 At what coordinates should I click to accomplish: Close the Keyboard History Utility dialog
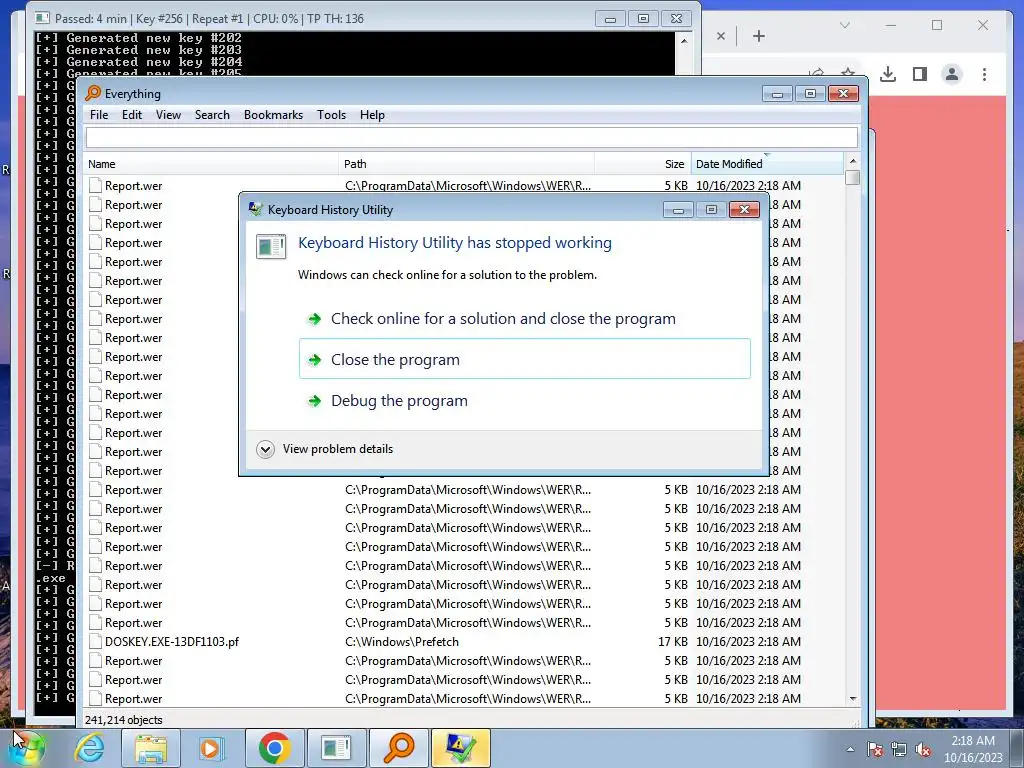pos(744,210)
